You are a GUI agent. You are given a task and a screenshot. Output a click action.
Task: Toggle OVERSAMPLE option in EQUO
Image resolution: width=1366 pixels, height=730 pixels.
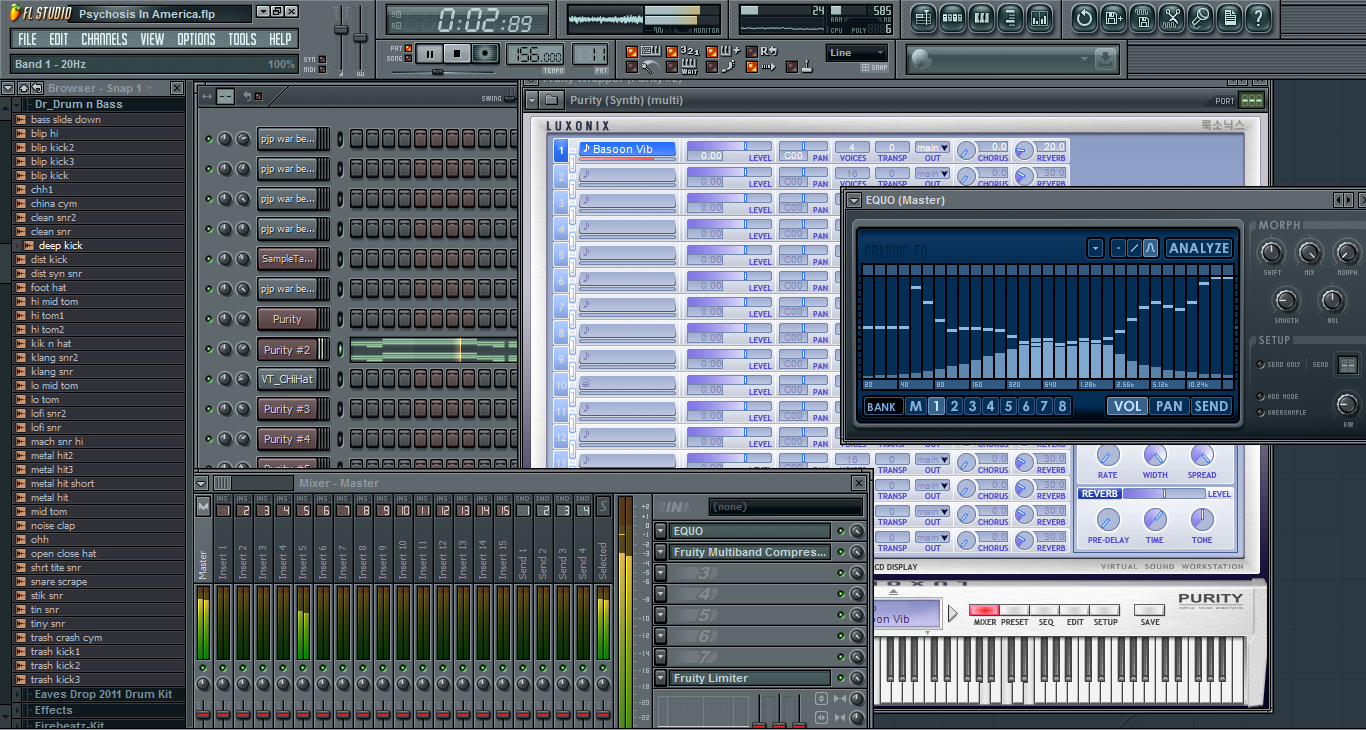coord(1262,412)
